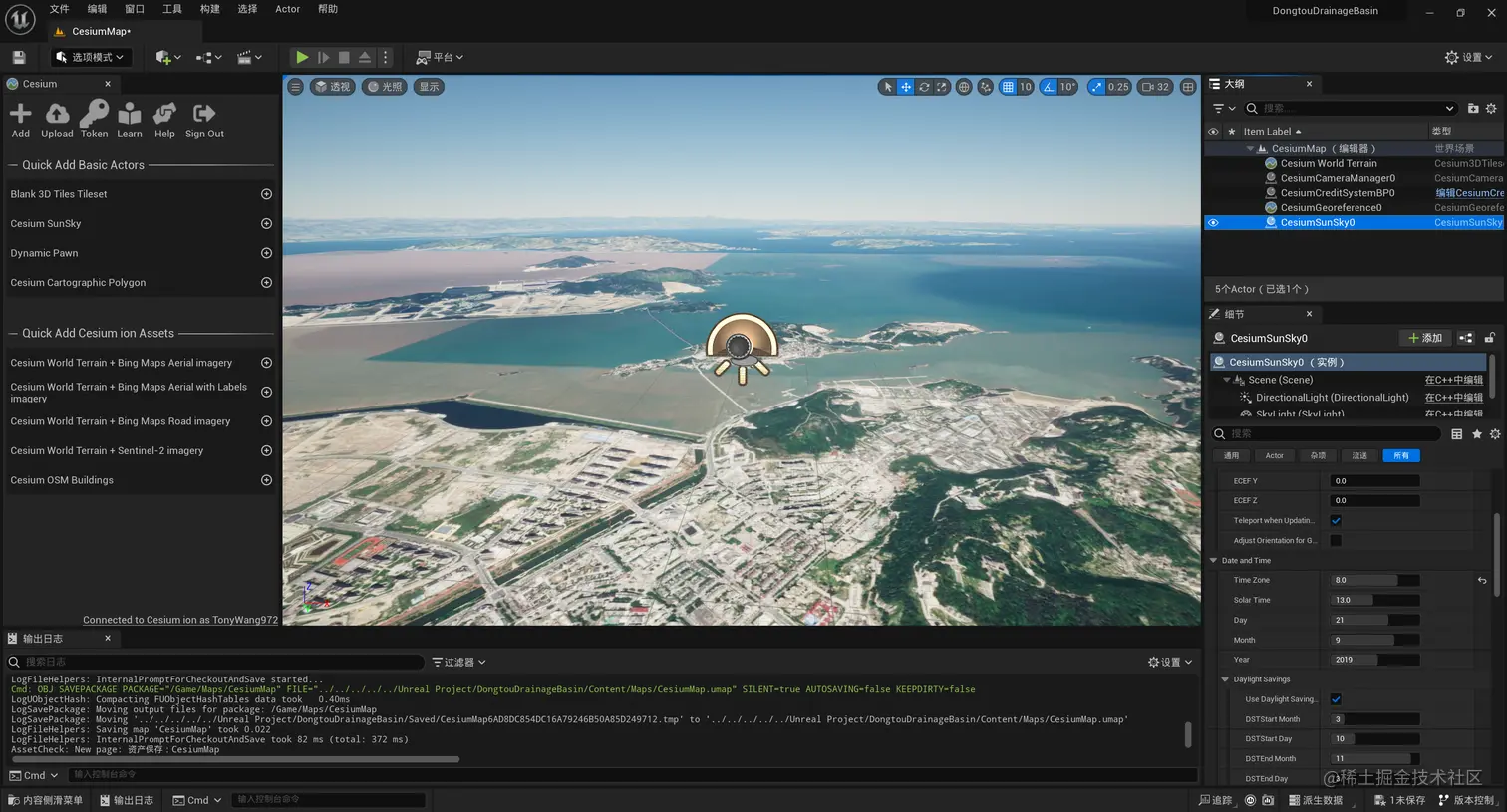Screen dimensions: 1507x812
Task: Switch to the Actor filter tab in details
Action: (x=1275, y=455)
